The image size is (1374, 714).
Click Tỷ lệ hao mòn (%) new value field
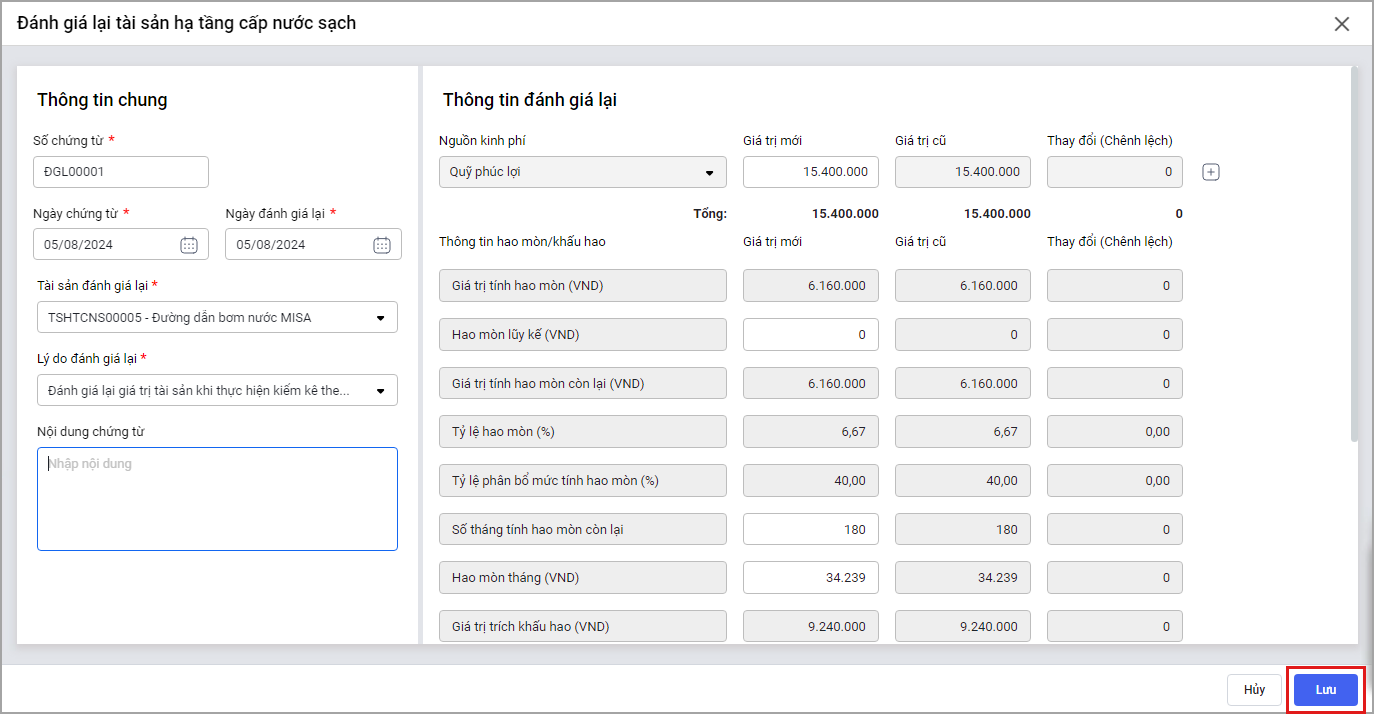click(810, 432)
